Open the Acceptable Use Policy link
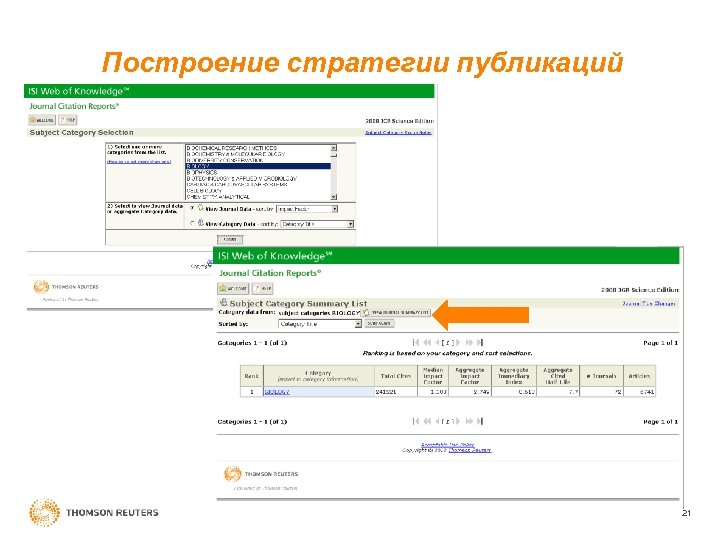Image resolution: width=720 pixels, height=540 pixels. (448, 444)
